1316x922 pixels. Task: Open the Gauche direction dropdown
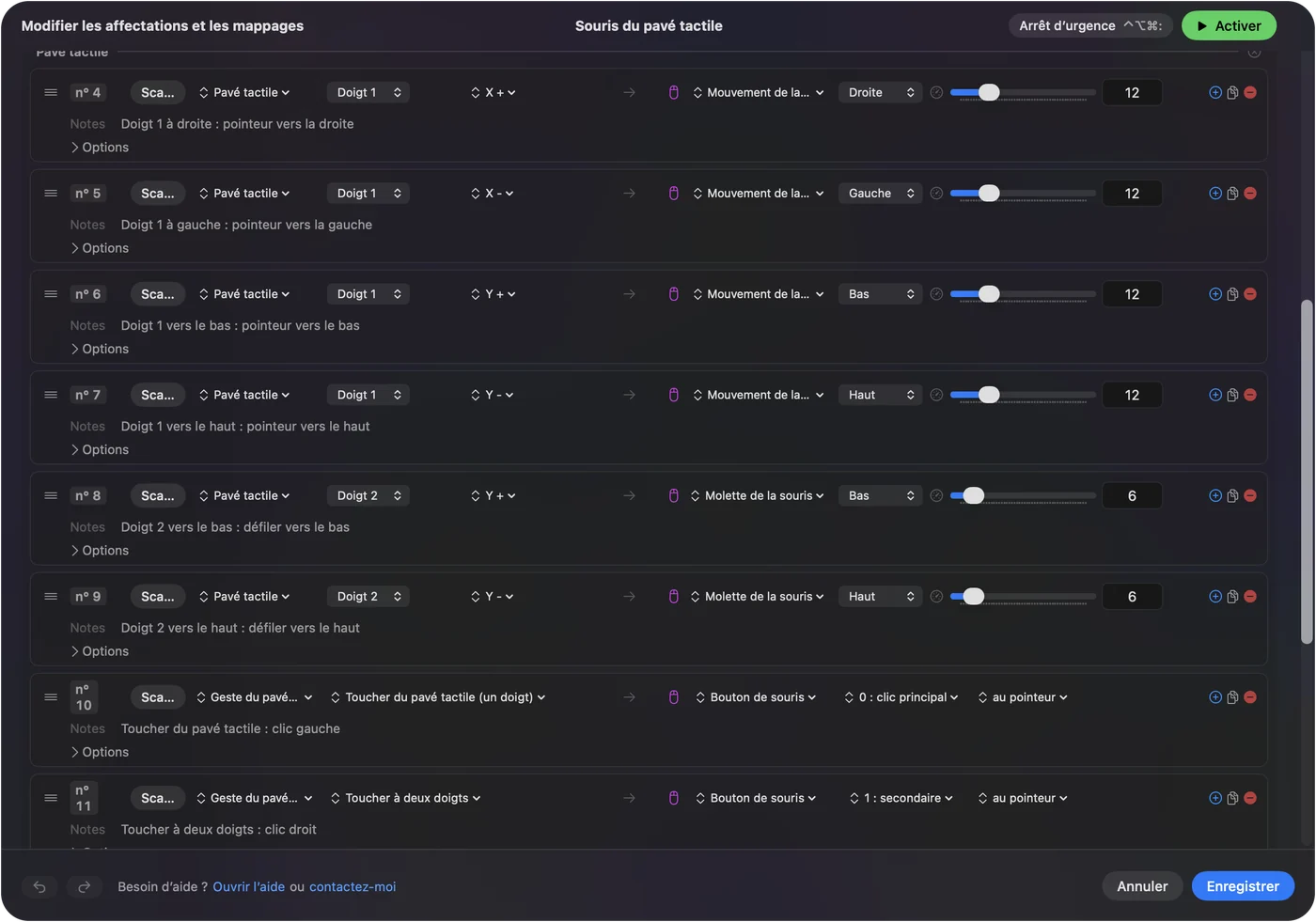[880, 194]
